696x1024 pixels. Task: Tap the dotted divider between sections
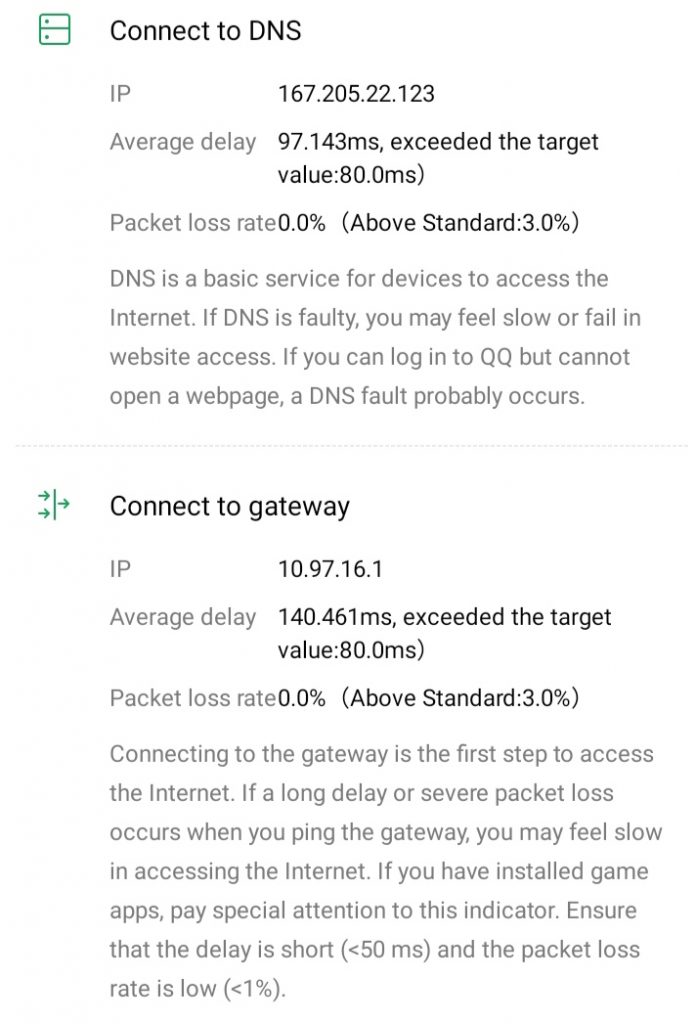[350, 445]
